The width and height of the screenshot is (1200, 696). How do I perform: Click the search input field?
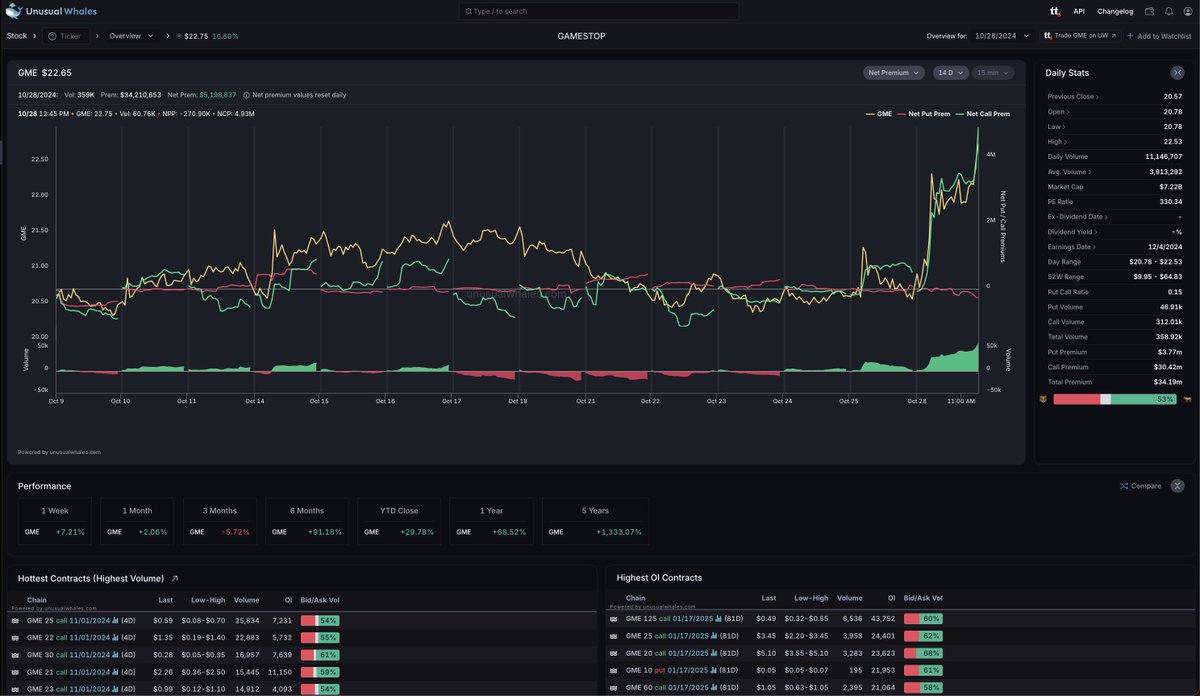599,11
